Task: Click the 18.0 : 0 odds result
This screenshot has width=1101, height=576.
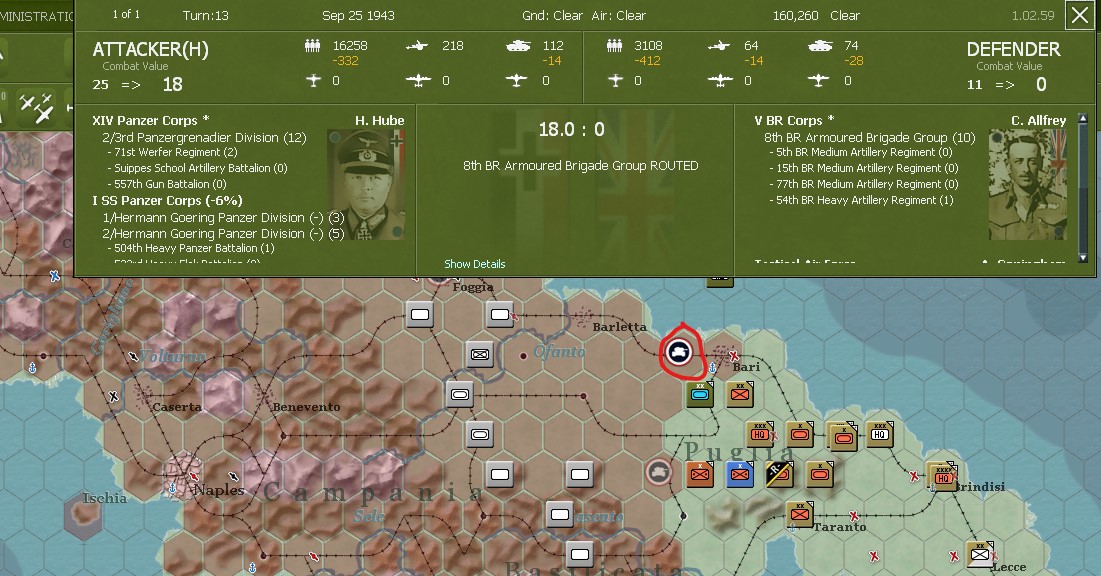Action: 572,129
